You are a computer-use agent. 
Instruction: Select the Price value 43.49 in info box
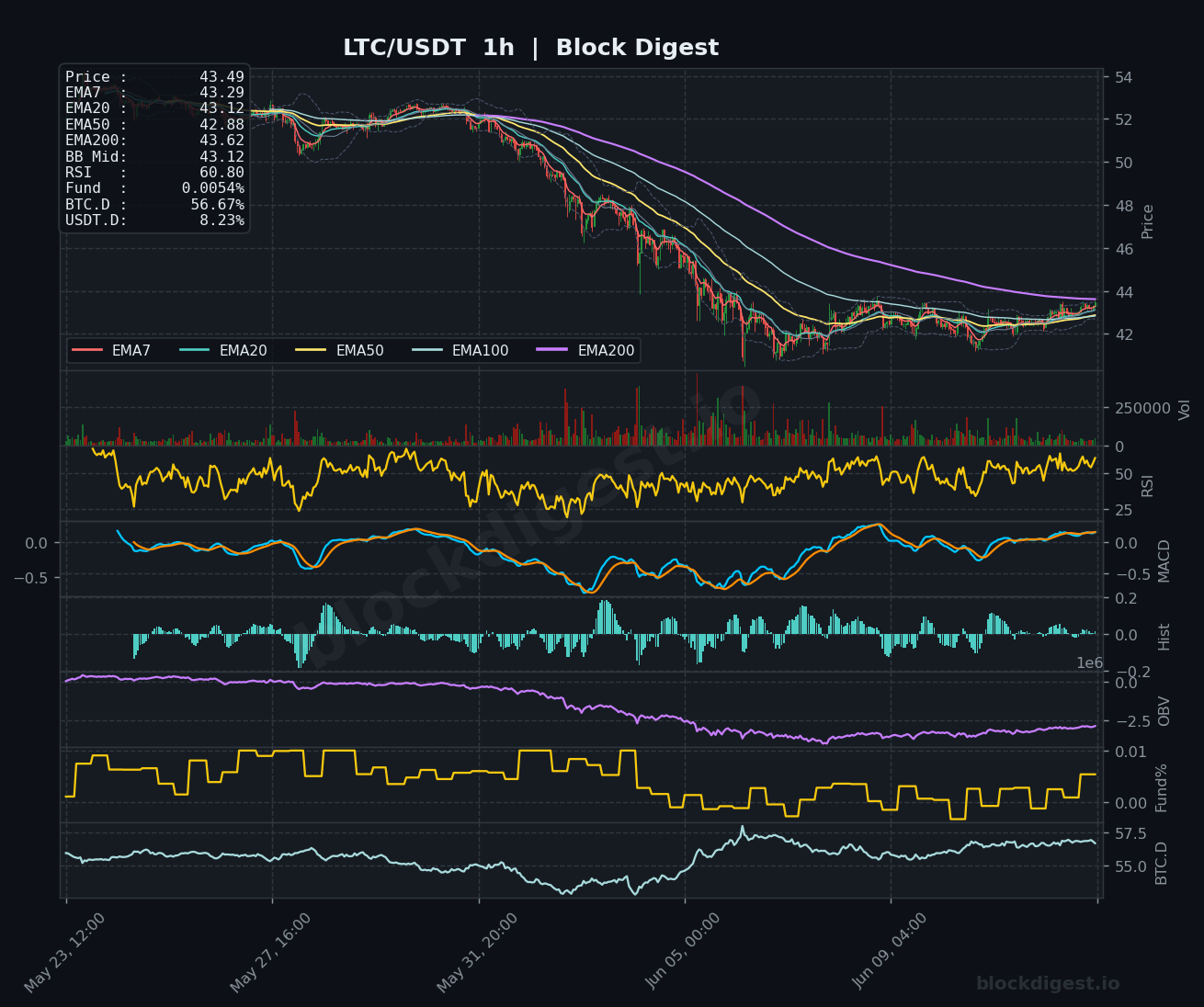pos(221,77)
